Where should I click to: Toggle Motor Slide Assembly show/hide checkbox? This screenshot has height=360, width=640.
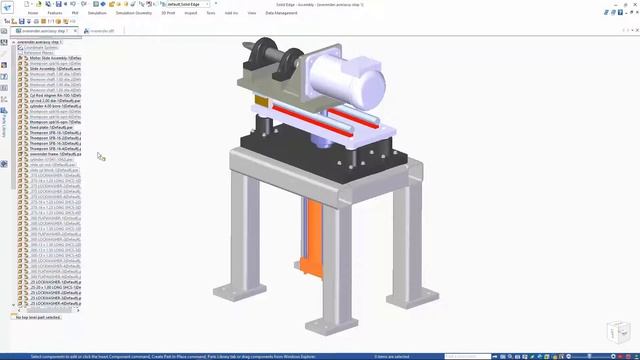(x=20, y=58)
